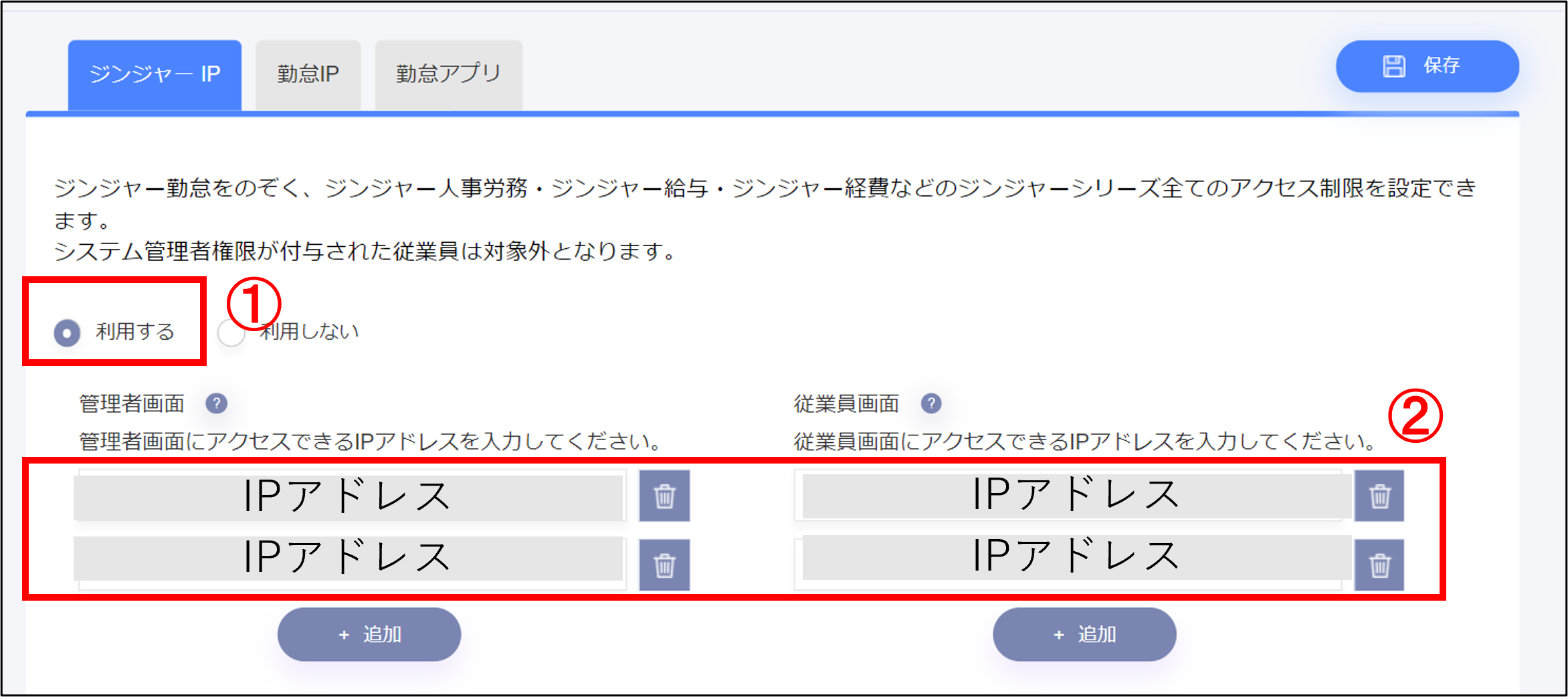The height and width of the screenshot is (697, 1568).
Task: Click the 保存 save button
Action: pyautogui.click(x=1427, y=66)
